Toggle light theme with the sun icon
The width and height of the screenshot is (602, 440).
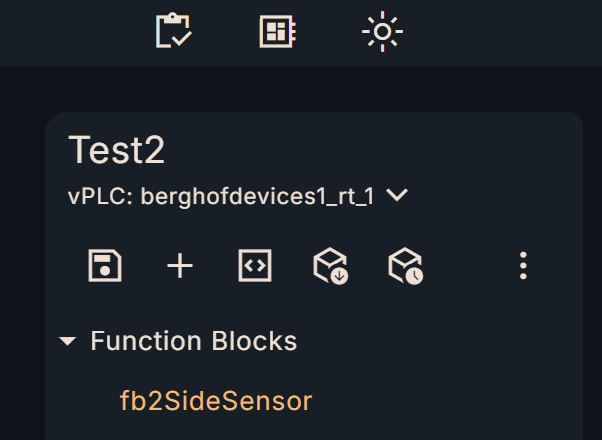click(x=382, y=32)
